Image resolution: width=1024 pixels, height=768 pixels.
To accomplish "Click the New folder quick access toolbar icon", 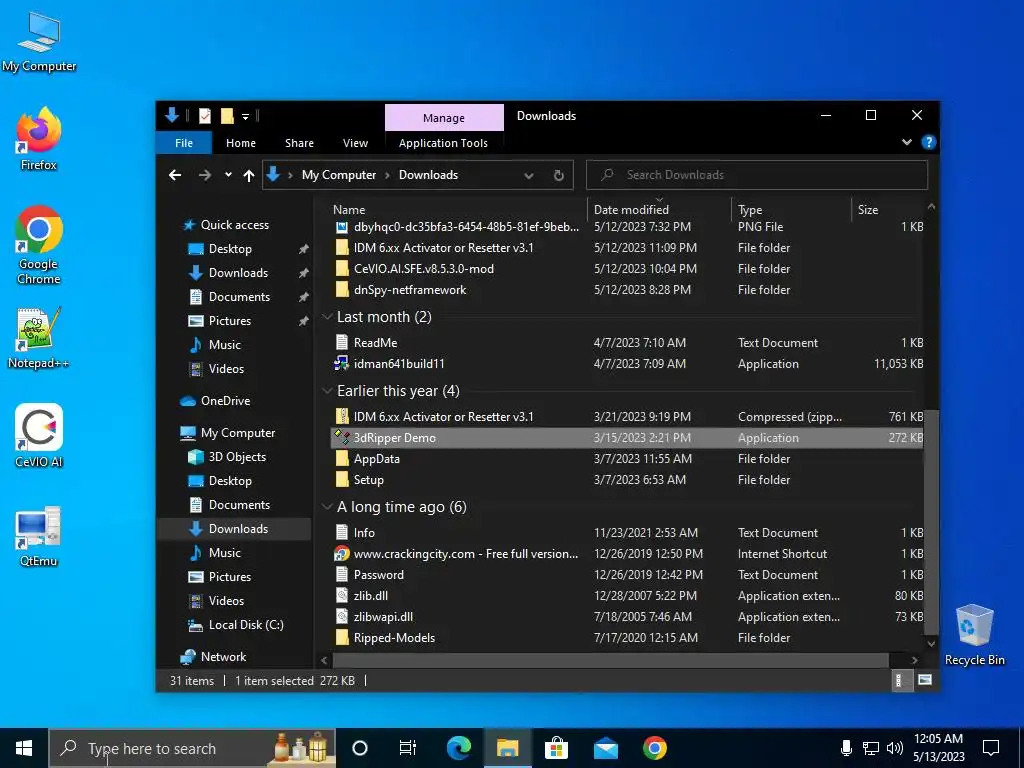I will pyautogui.click(x=227, y=116).
